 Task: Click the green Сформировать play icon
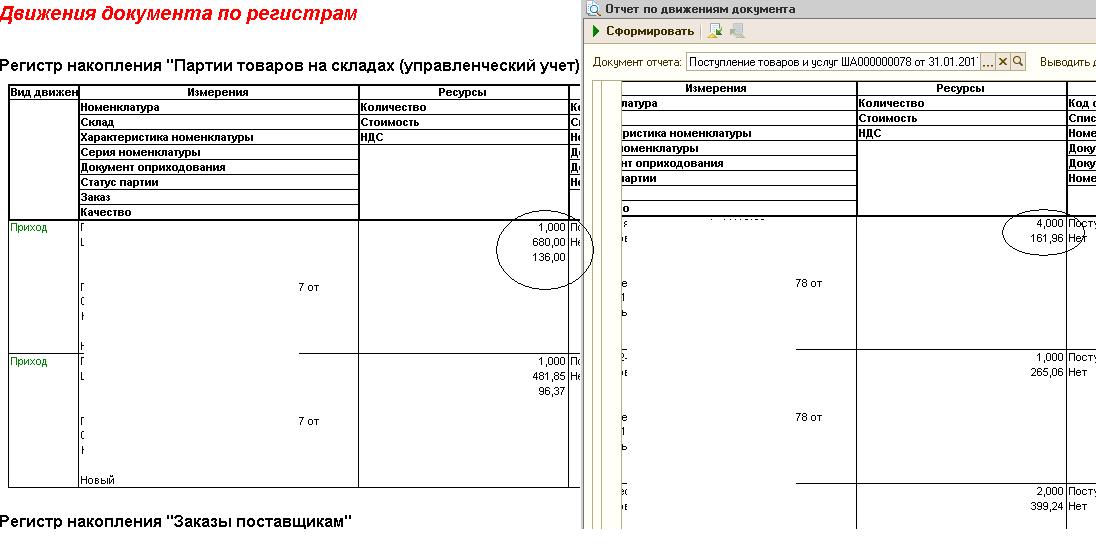tap(596, 31)
